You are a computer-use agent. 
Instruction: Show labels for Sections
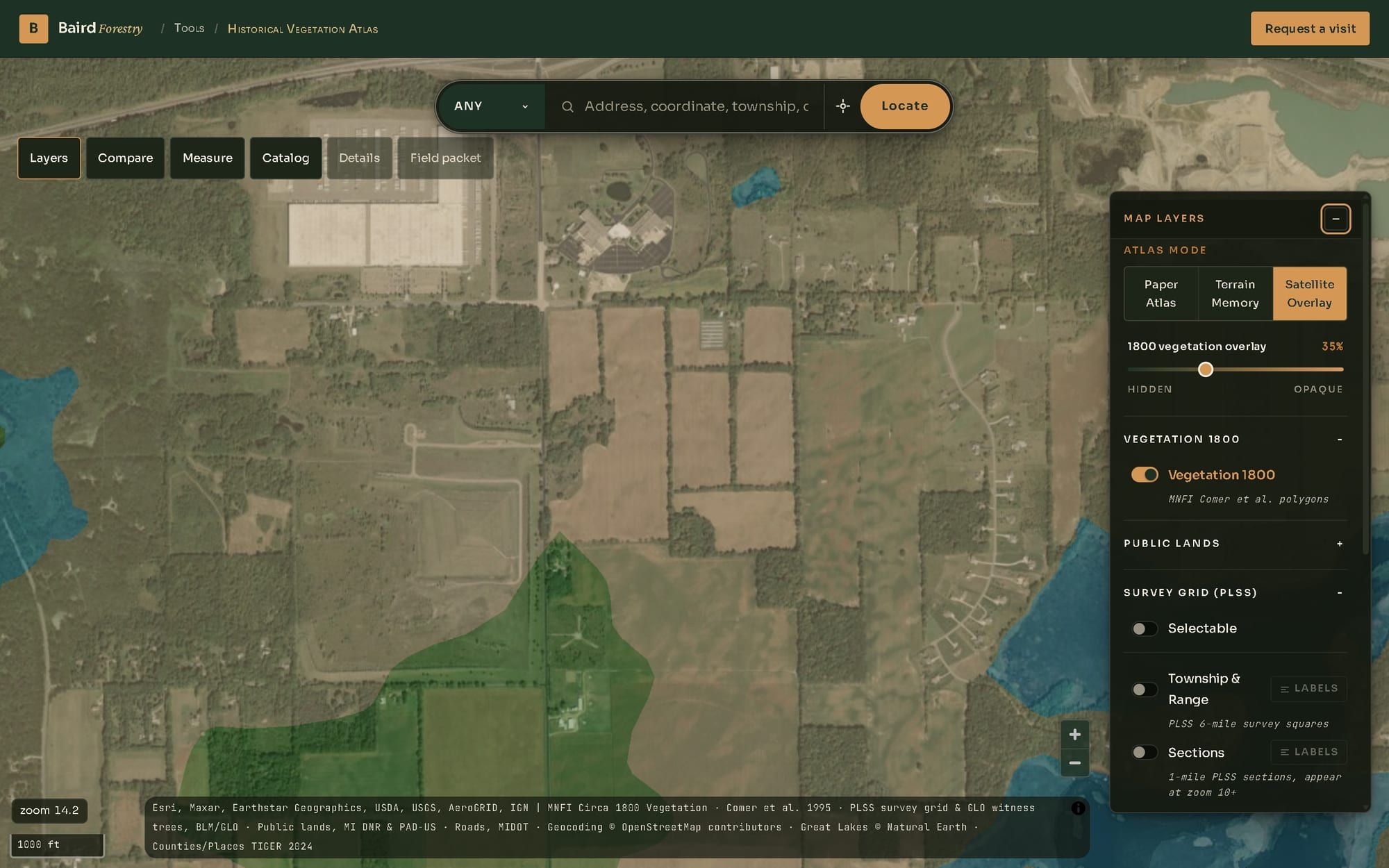[x=1308, y=752]
